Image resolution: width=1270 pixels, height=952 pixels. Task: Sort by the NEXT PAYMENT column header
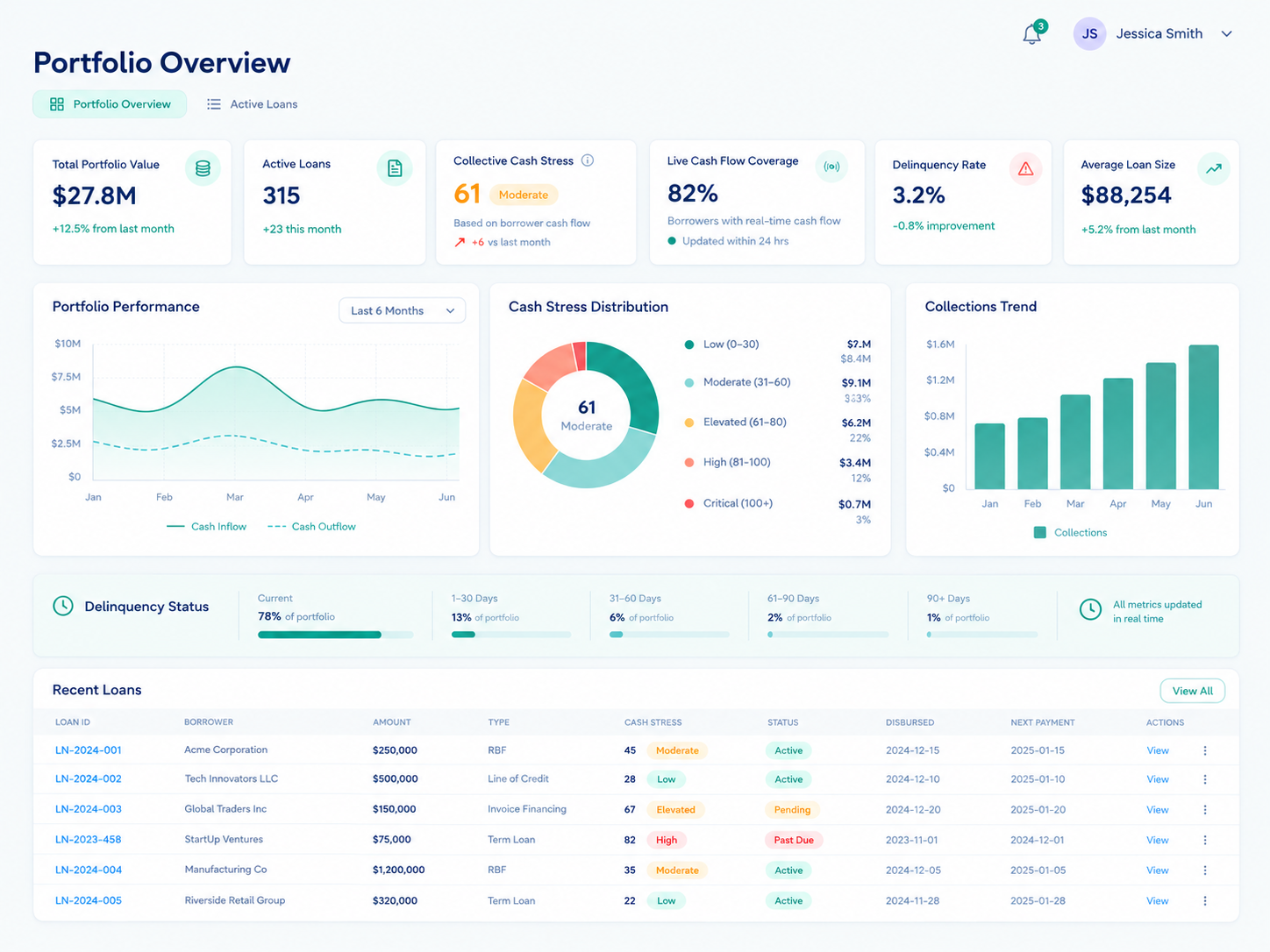tap(1042, 722)
